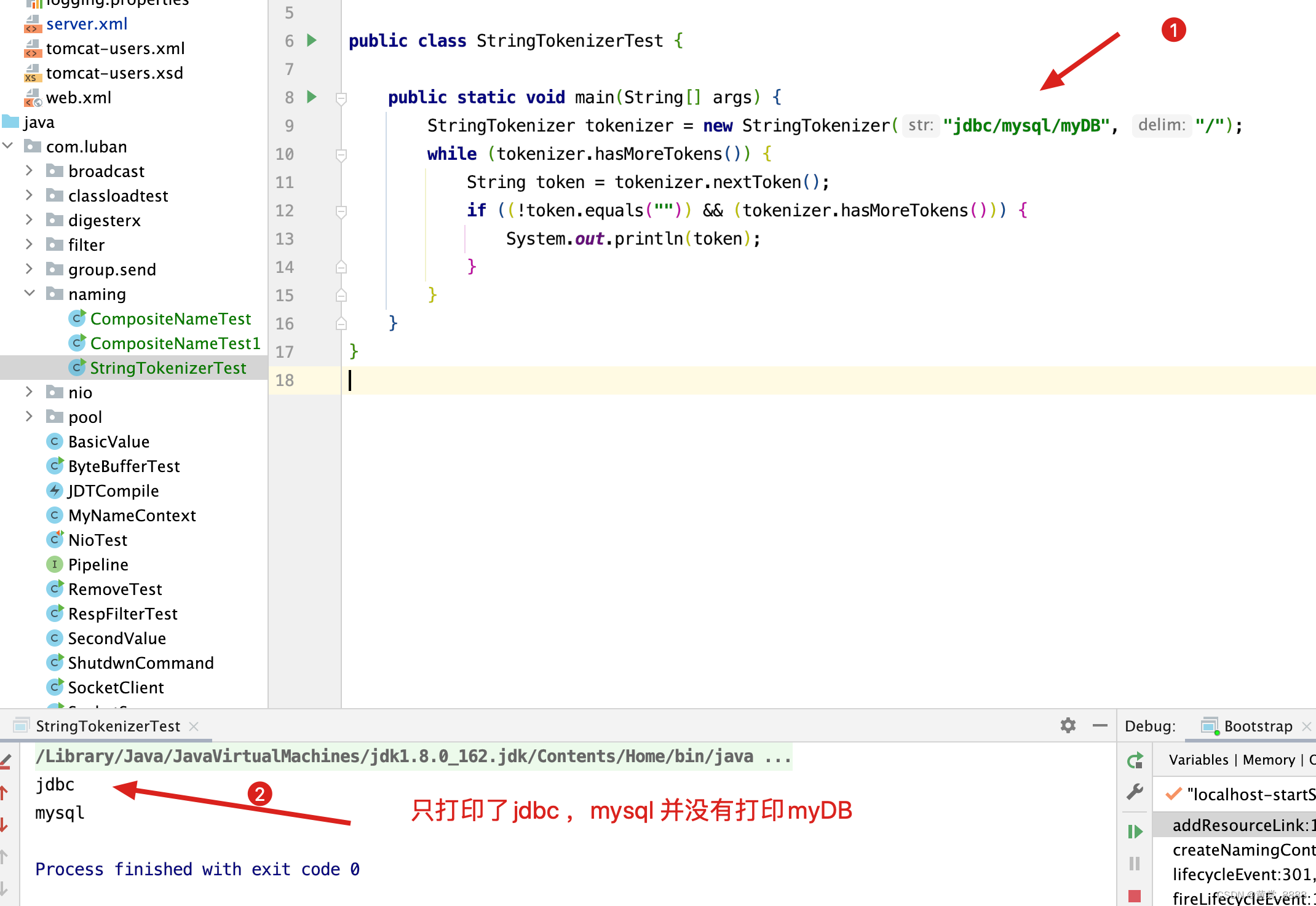This screenshot has height=906, width=1316.
Task: Open CompositeNameTest1 in the project tree
Action: [x=175, y=343]
